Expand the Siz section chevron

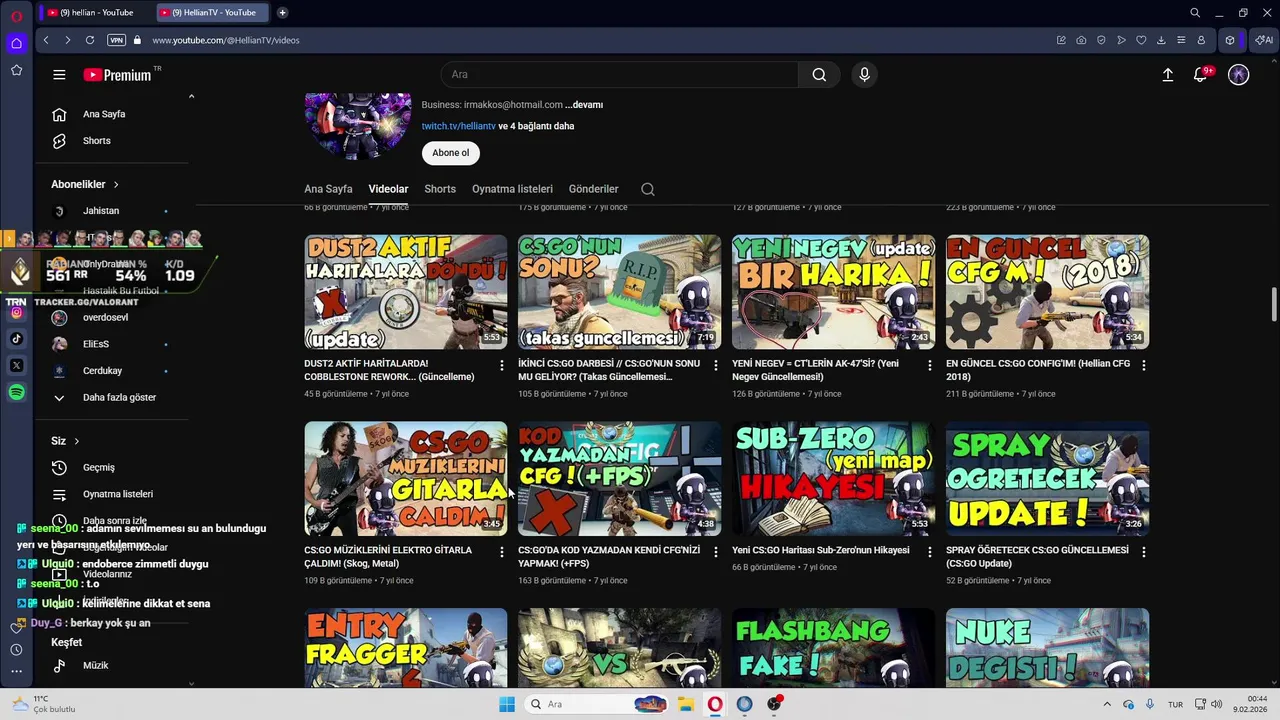[x=76, y=441]
